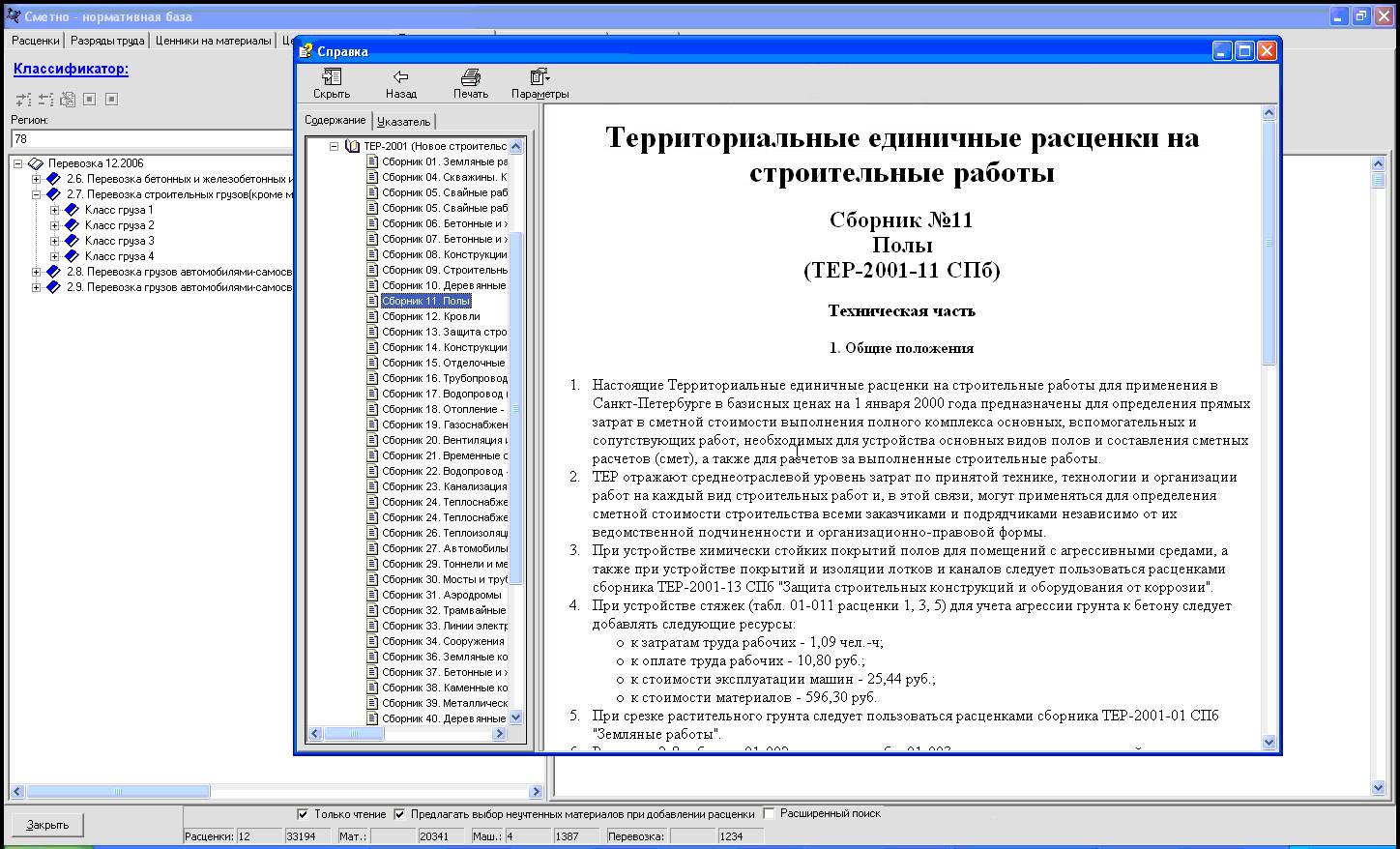
Task: Select Сборник 26. Теплоизоляция in contents
Action: tap(444, 533)
